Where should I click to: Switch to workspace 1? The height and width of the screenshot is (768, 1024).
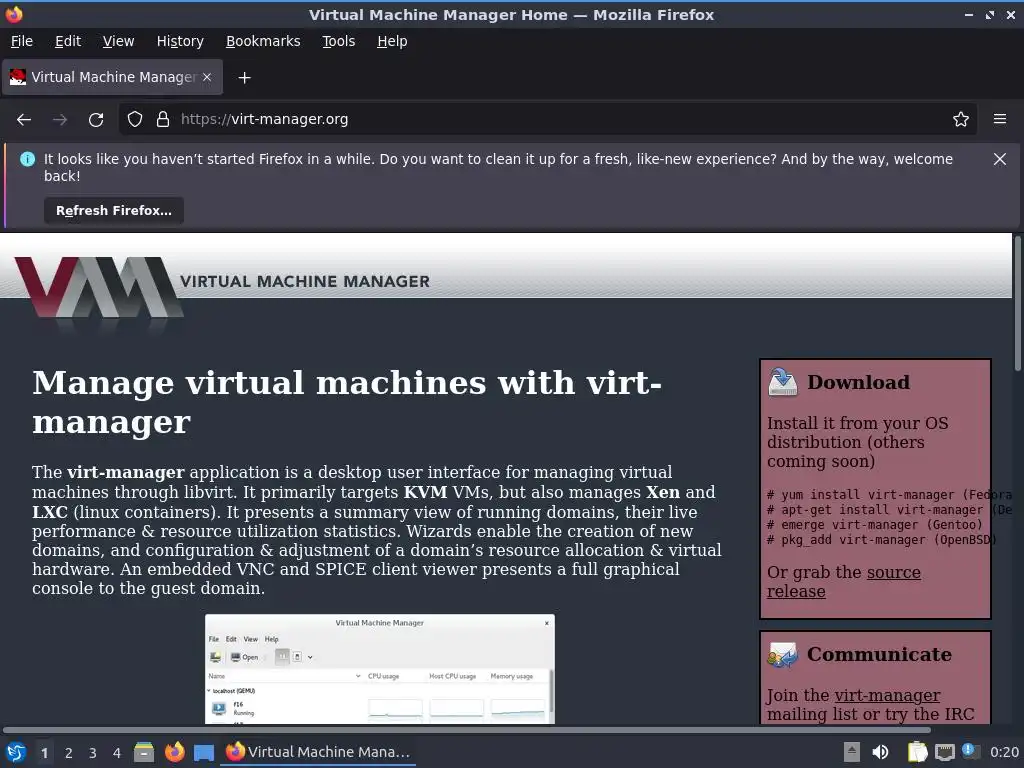pos(44,753)
